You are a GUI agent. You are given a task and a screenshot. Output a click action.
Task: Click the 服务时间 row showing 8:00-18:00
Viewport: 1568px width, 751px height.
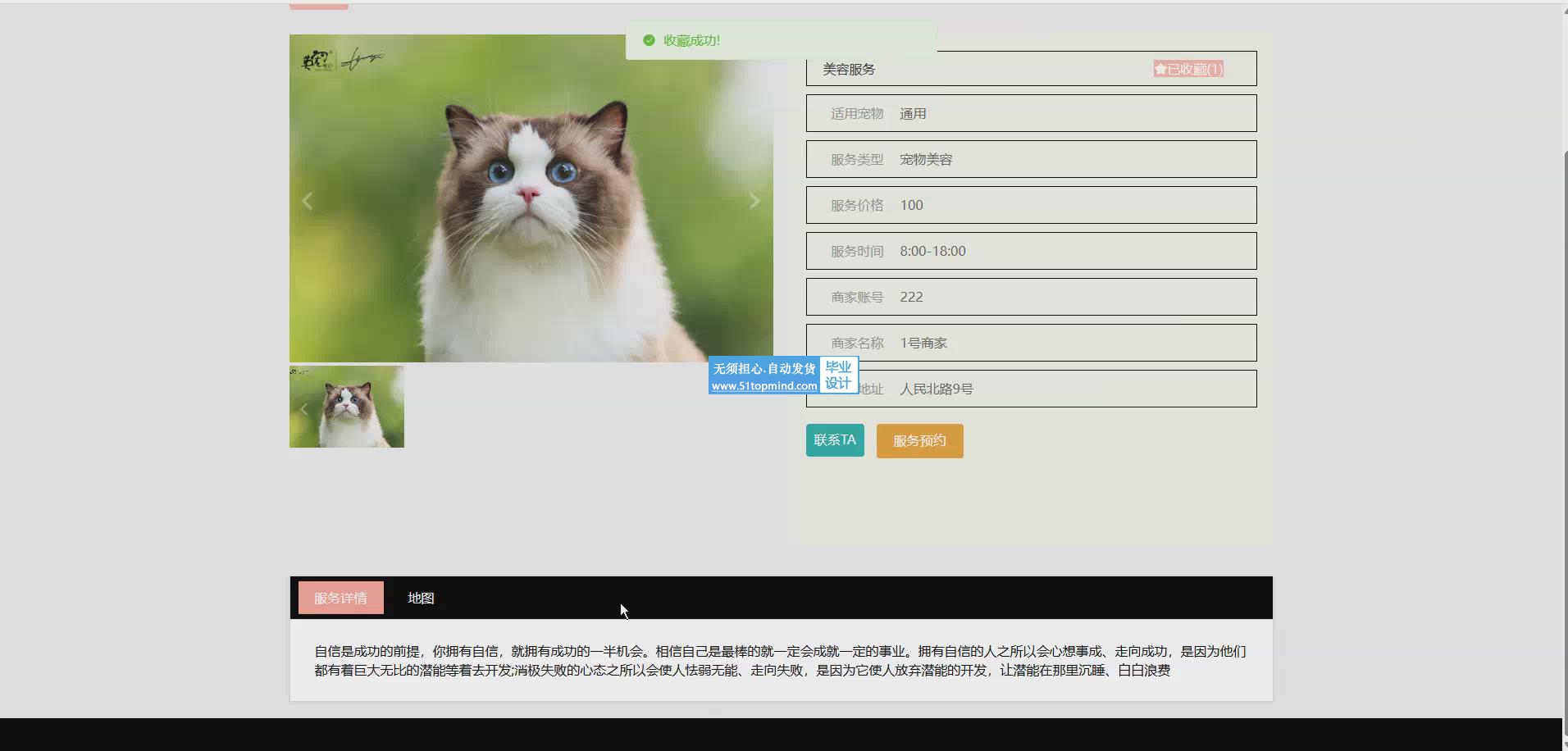pyautogui.click(x=1031, y=251)
